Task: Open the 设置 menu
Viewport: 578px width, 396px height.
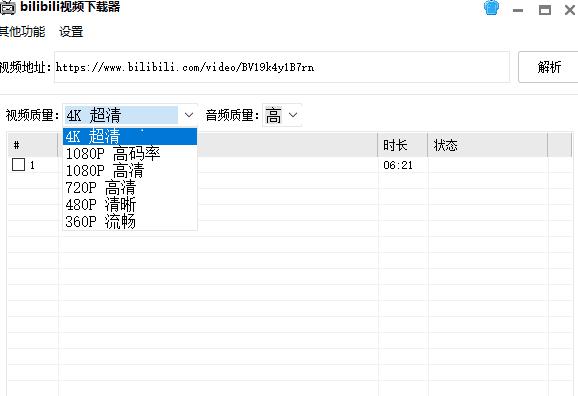Action: (x=71, y=32)
